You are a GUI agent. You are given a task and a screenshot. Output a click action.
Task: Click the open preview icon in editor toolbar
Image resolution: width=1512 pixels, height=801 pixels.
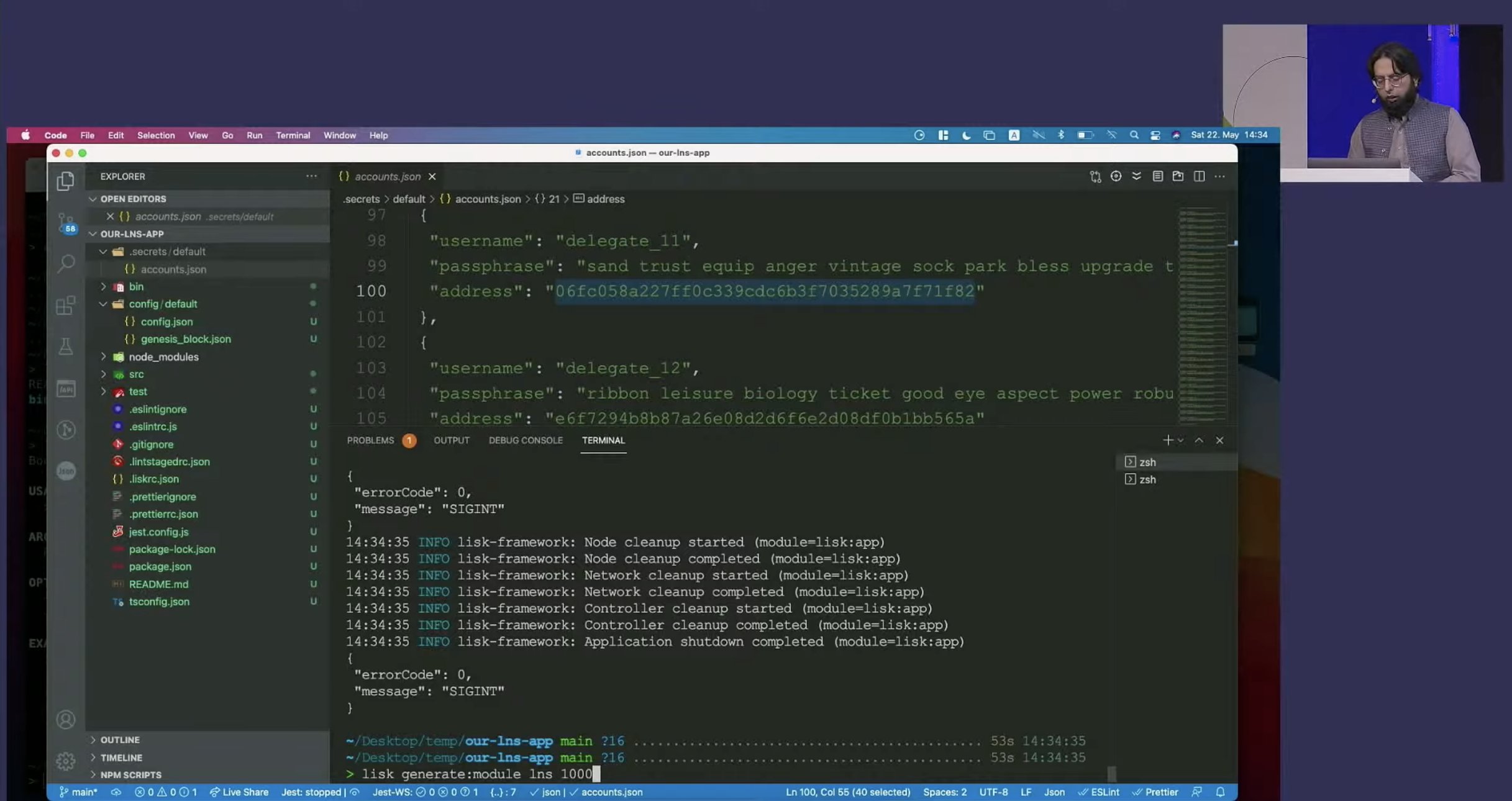[x=1178, y=176]
